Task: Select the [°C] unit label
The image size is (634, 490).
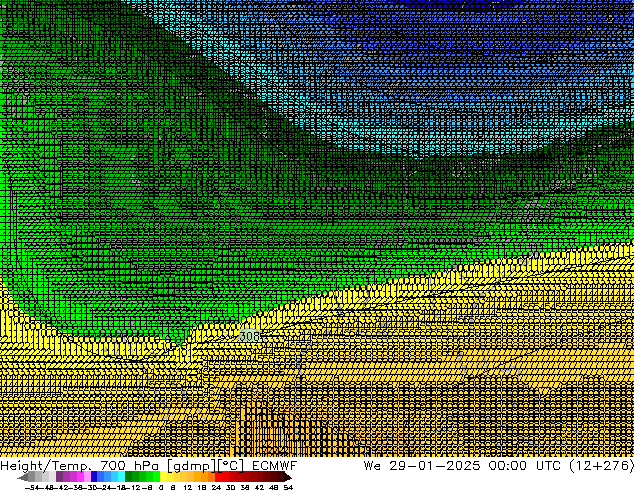Action: click(229, 466)
